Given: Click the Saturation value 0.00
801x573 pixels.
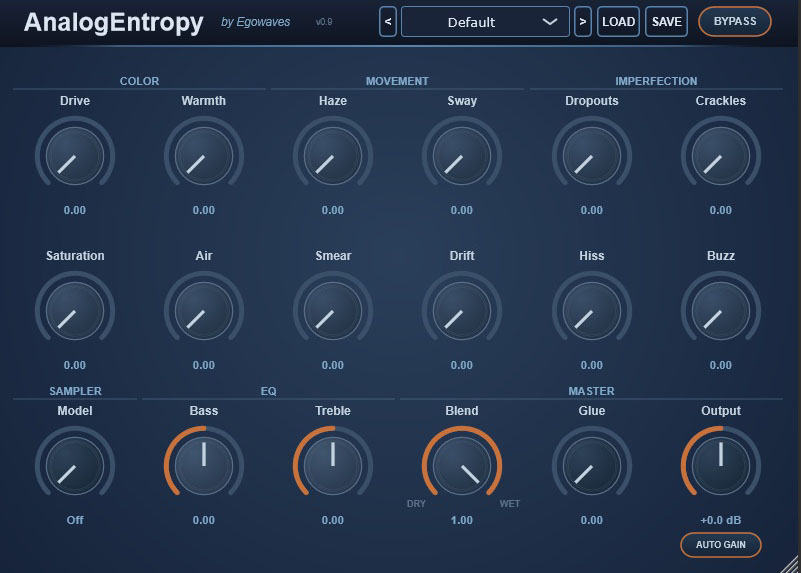Looking at the screenshot, I should (x=75, y=366).
